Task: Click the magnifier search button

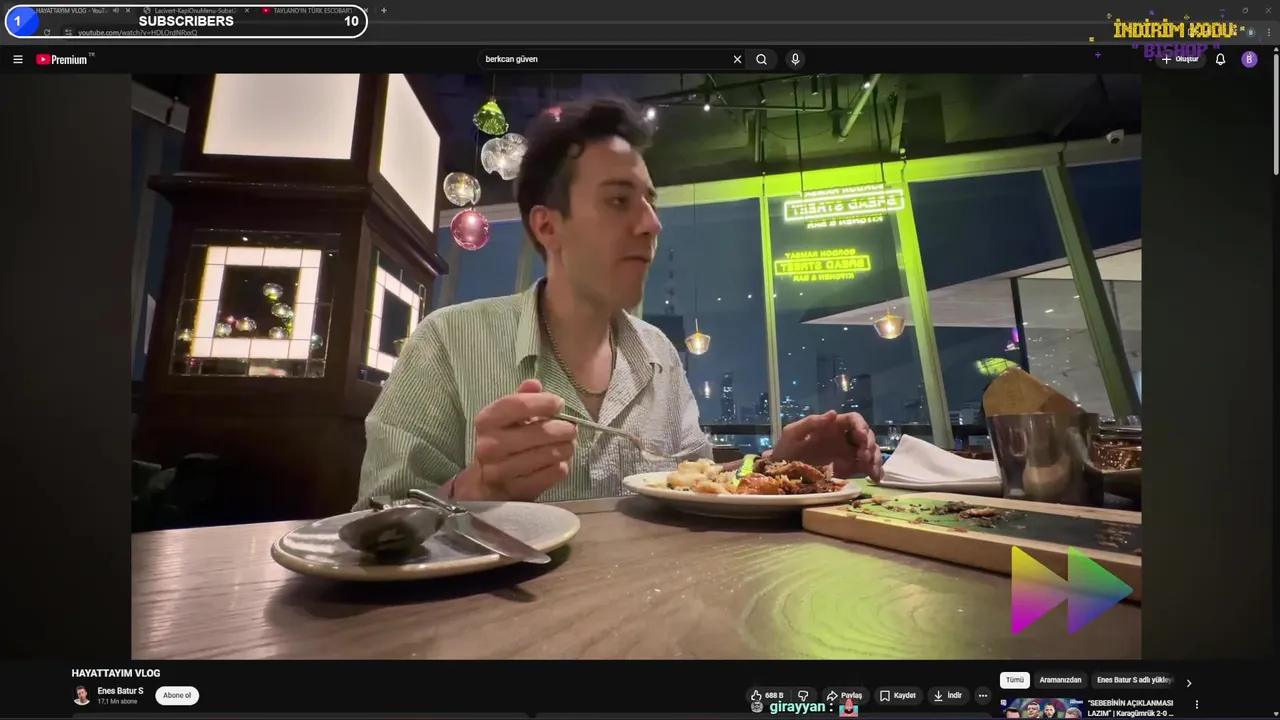Action: coord(761,59)
